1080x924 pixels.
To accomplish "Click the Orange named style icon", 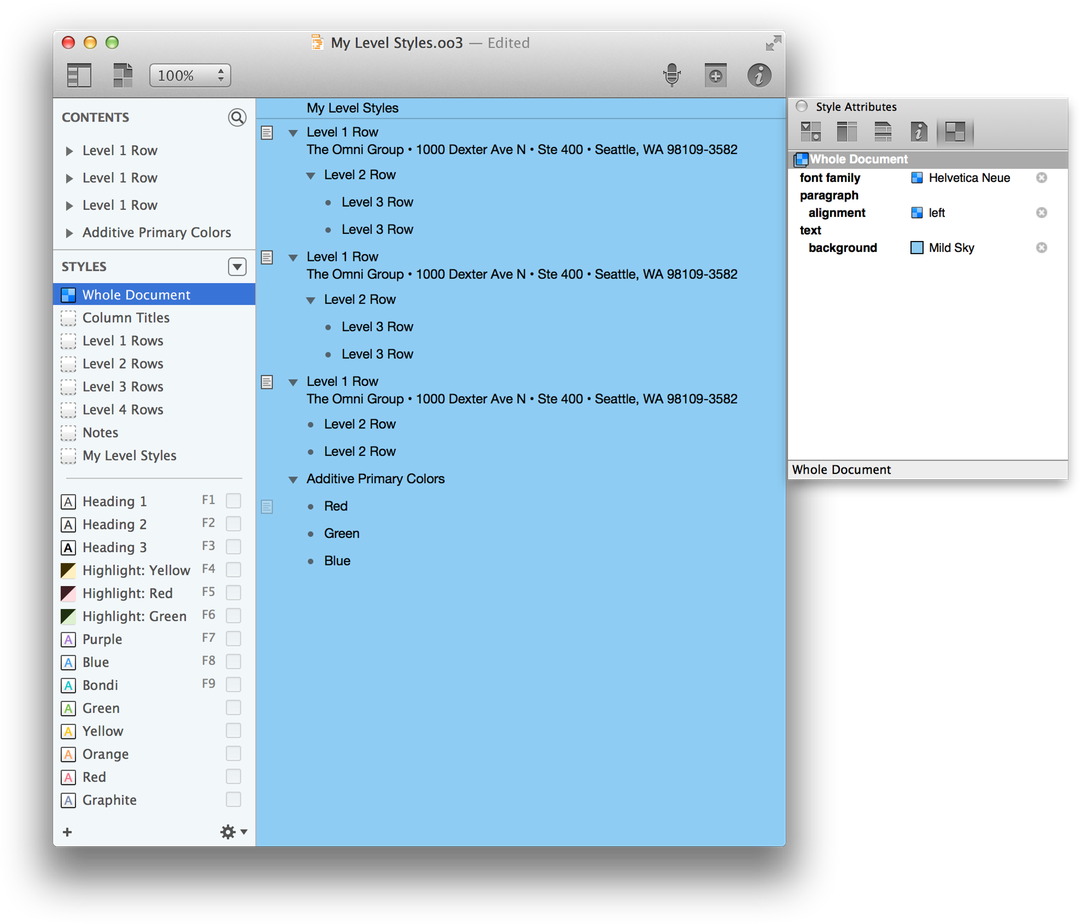I will click(x=68, y=754).
